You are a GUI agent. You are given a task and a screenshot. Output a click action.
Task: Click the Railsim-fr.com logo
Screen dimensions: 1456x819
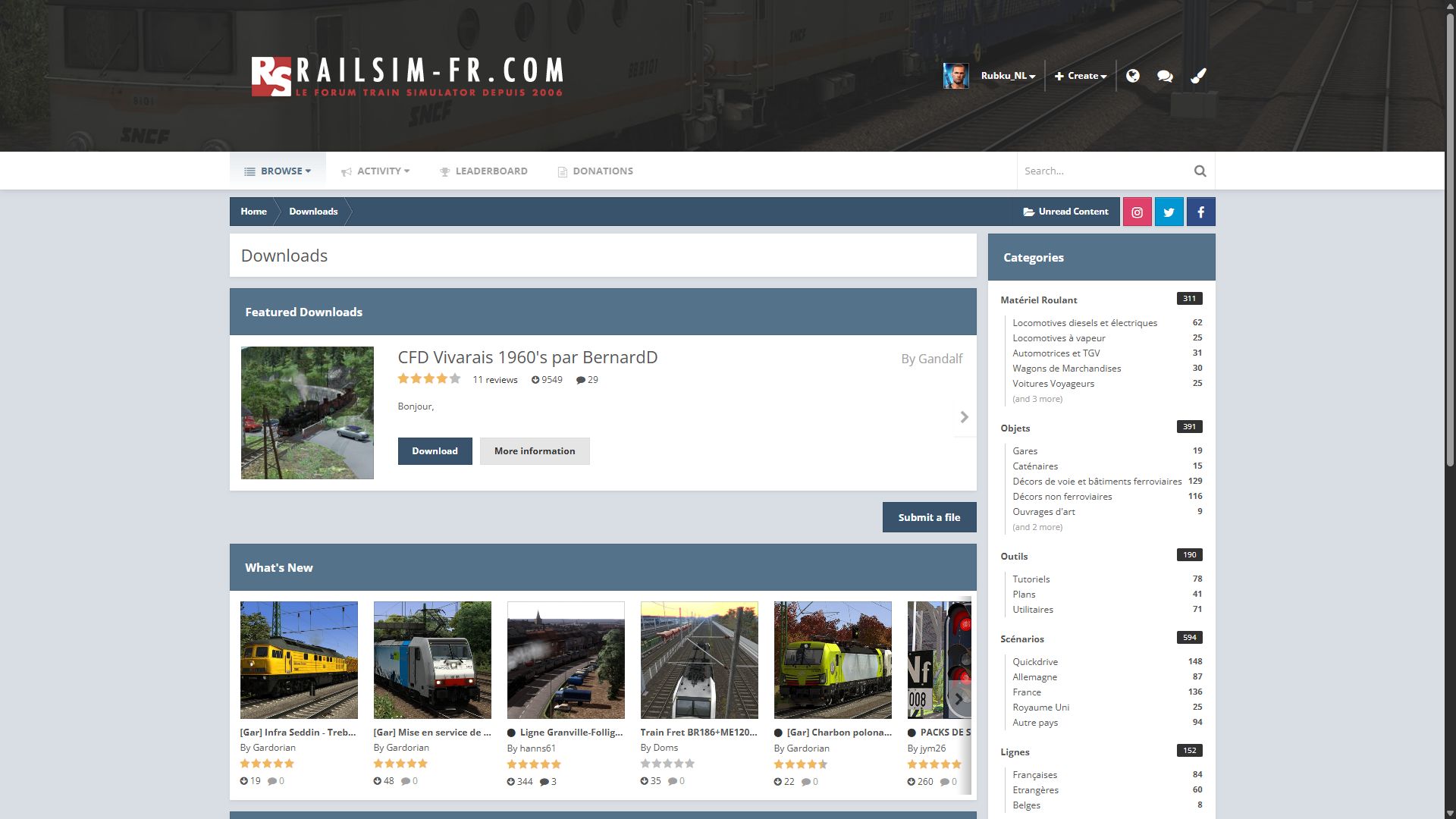pyautogui.click(x=407, y=77)
